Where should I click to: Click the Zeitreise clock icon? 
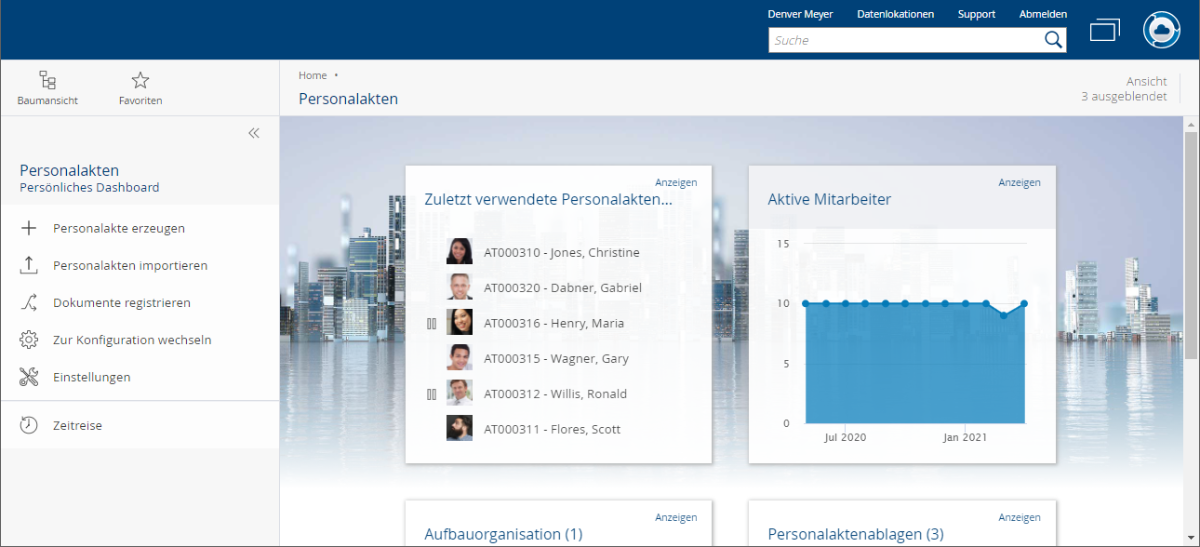[29, 425]
